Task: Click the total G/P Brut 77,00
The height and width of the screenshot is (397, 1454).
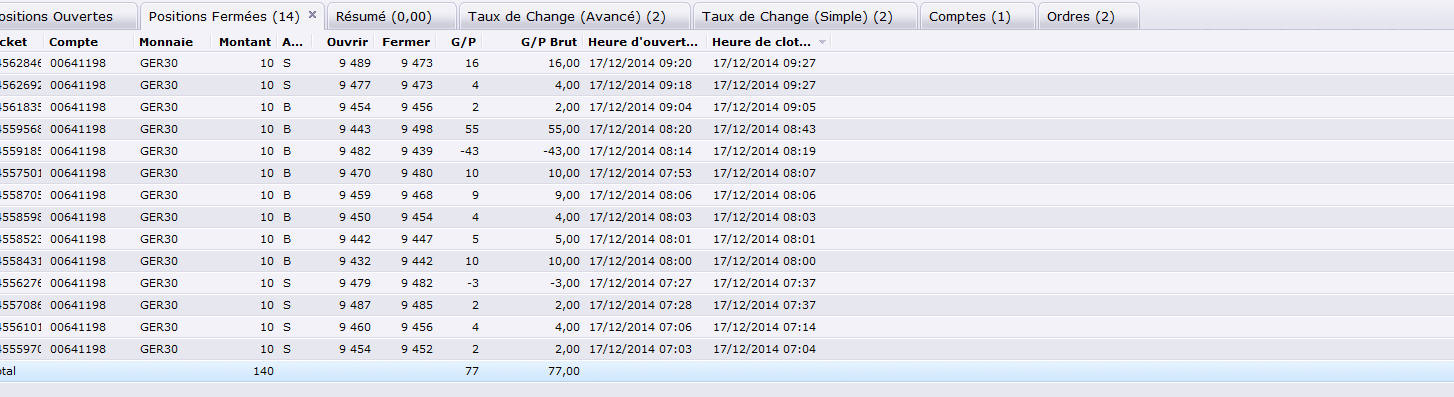Action: (x=563, y=371)
